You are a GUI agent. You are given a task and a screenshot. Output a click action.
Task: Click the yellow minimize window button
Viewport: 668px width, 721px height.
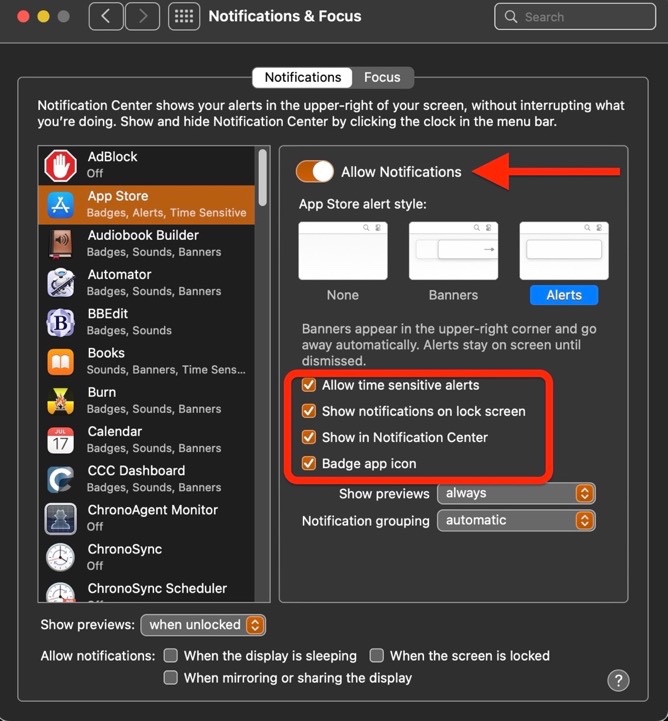click(x=43, y=17)
